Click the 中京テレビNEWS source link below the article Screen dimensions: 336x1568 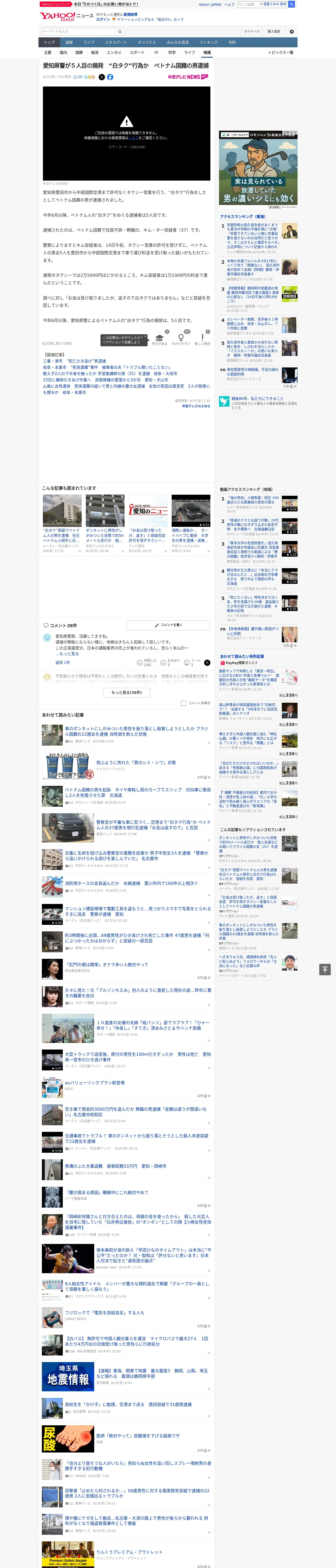pyautogui.click(x=196, y=406)
